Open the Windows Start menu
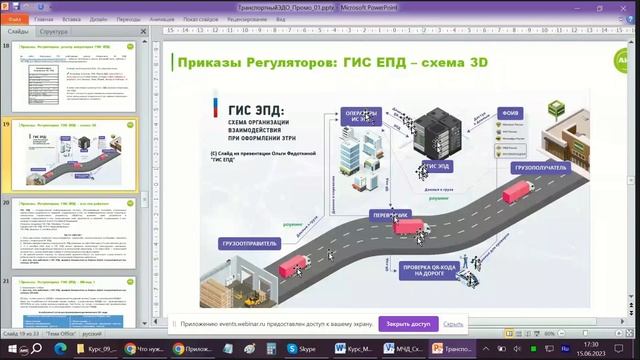The height and width of the screenshot is (360, 640). (12, 349)
